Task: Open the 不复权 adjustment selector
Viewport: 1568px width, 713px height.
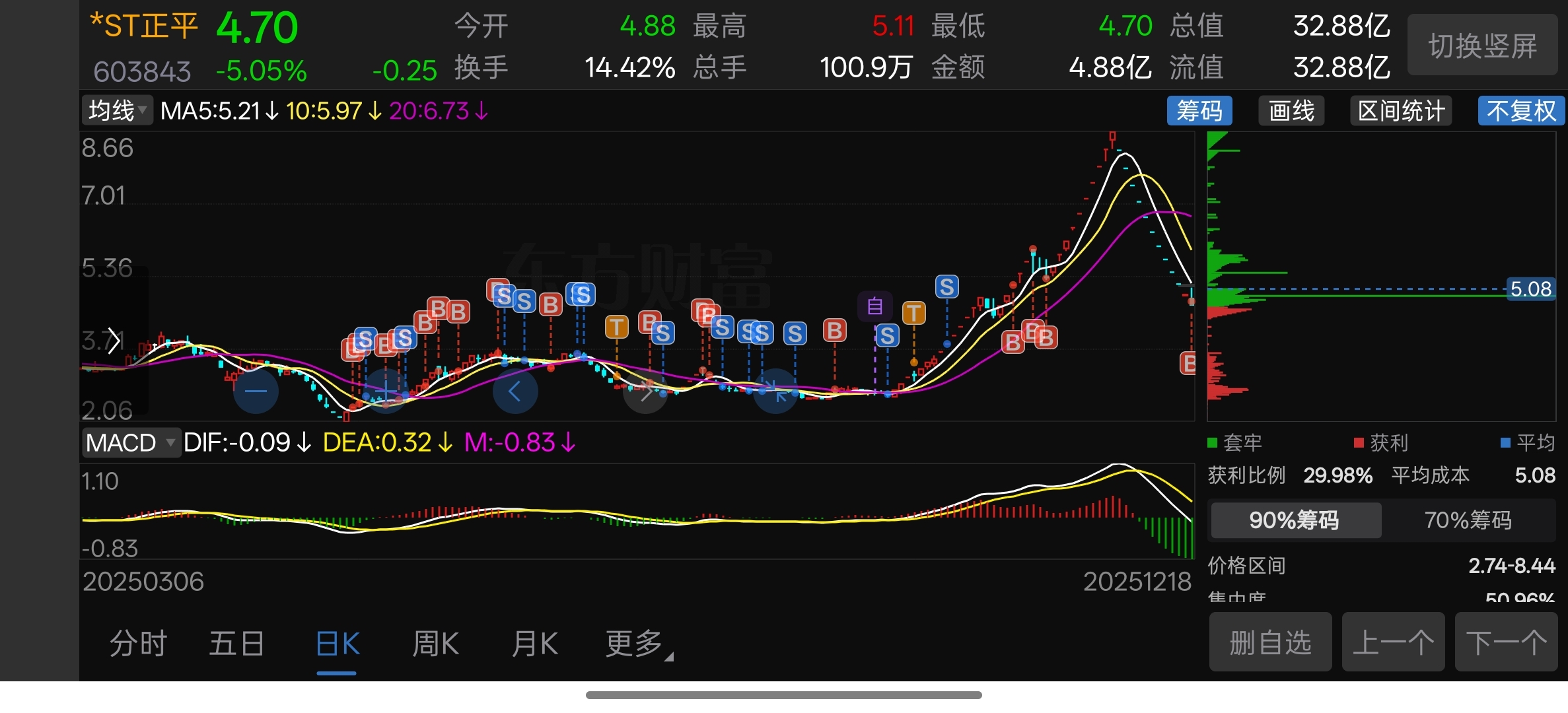Action: click(1520, 111)
